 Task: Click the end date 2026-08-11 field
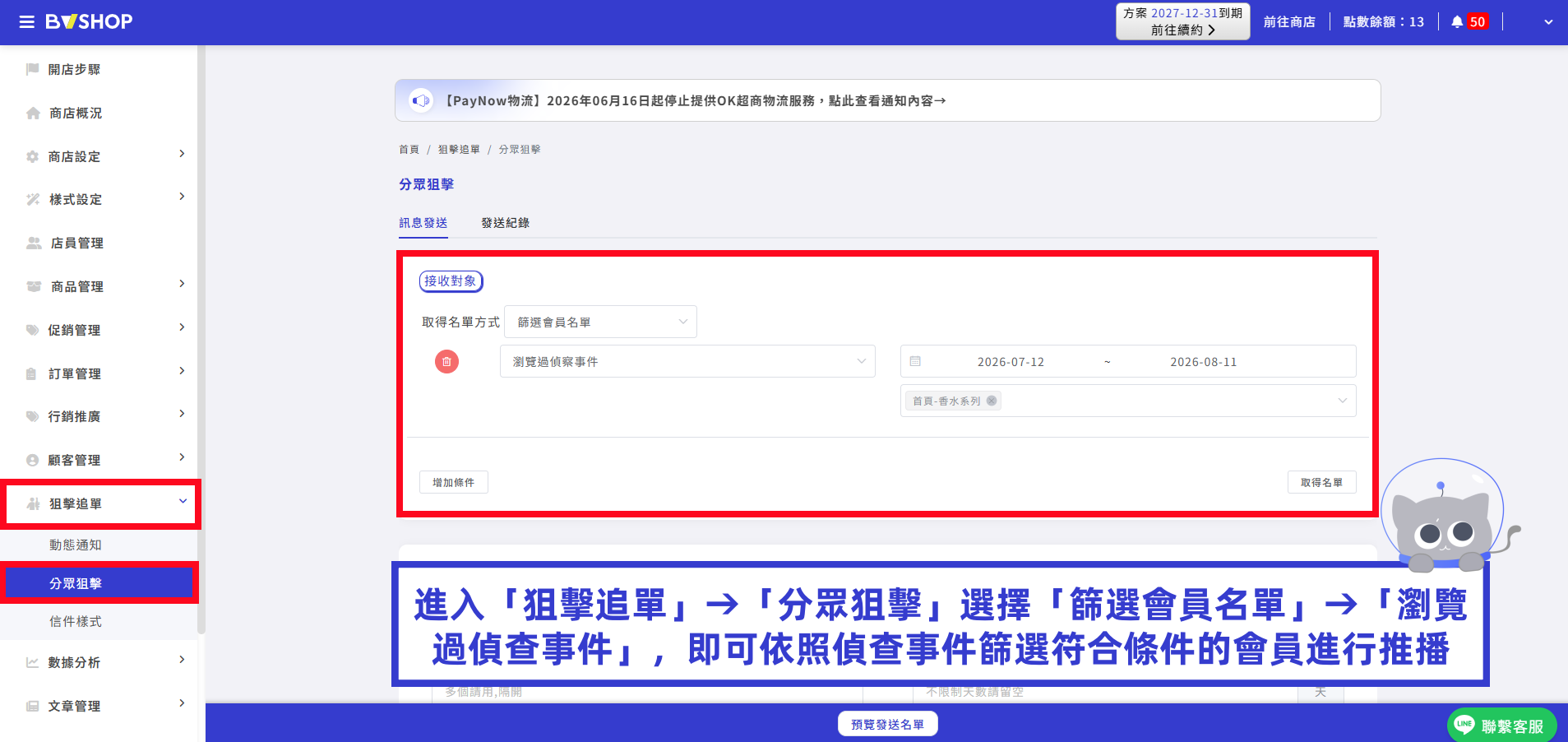[1204, 362]
